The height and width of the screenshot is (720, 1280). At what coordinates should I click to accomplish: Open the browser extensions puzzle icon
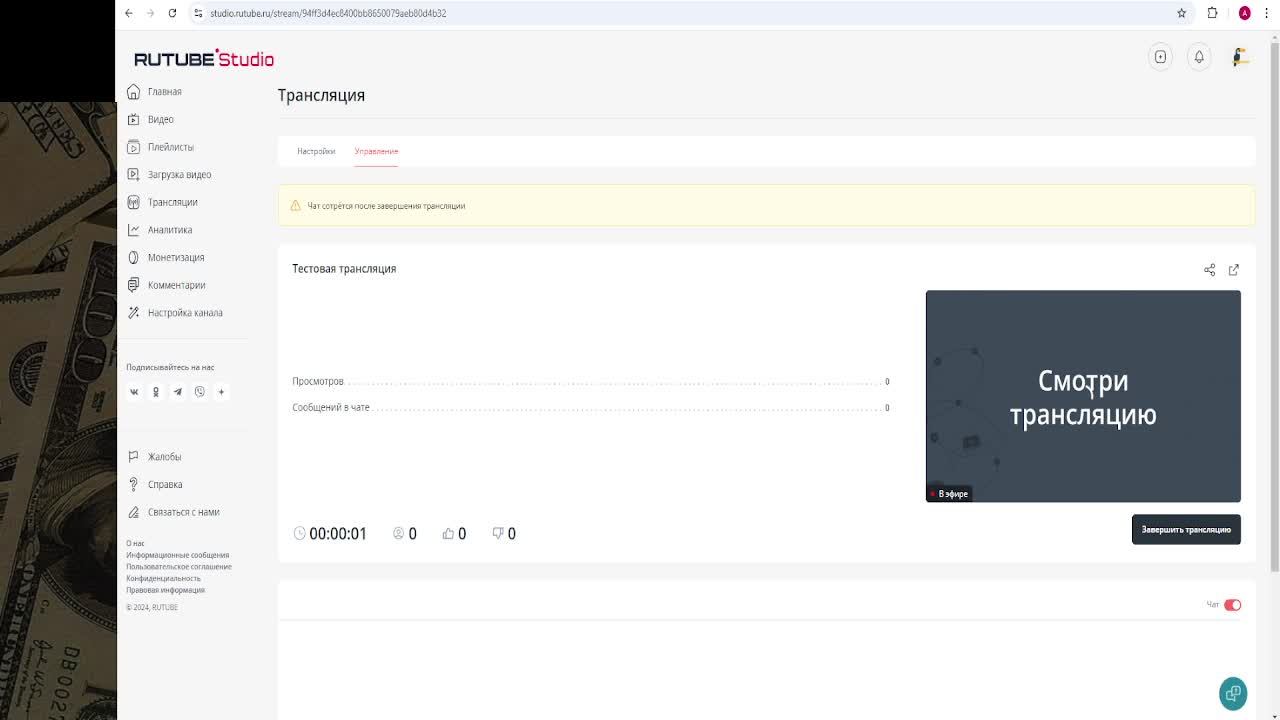click(x=1212, y=13)
